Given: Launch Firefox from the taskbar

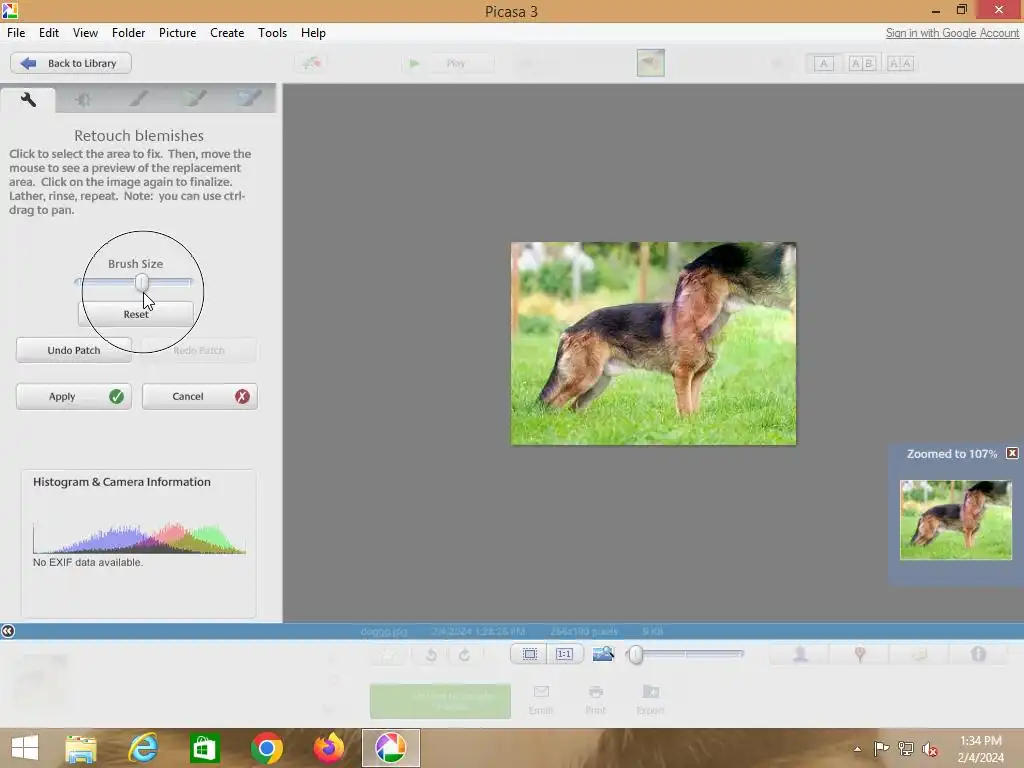Looking at the screenshot, I should 329,748.
